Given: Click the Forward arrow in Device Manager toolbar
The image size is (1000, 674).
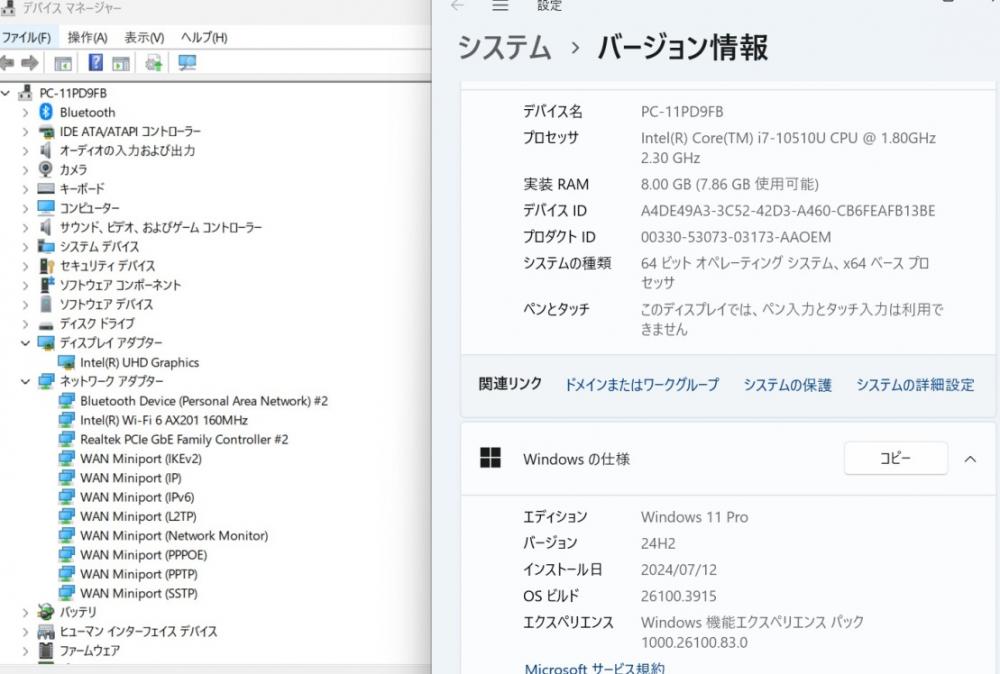Looking at the screenshot, I should [29, 62].
